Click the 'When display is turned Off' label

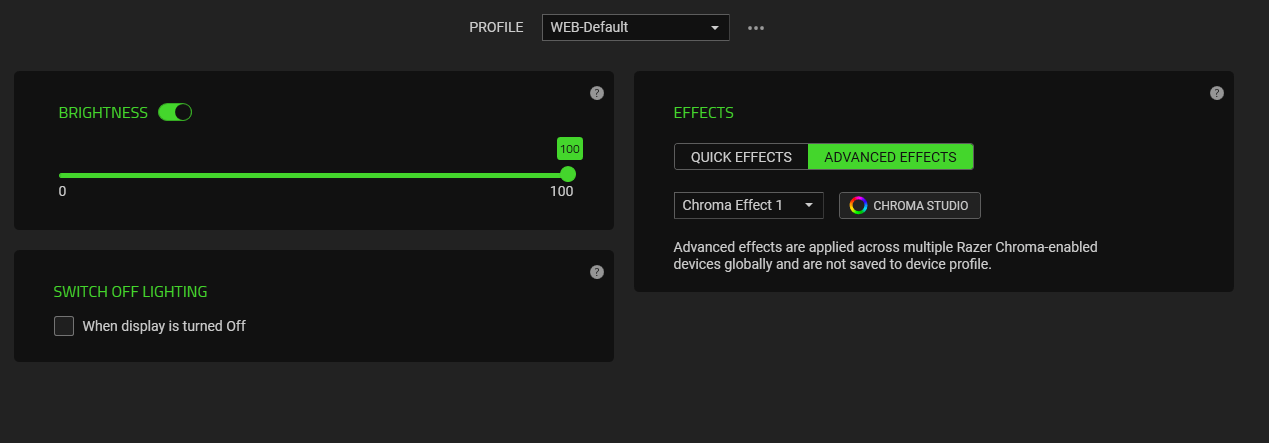(164, 326)
